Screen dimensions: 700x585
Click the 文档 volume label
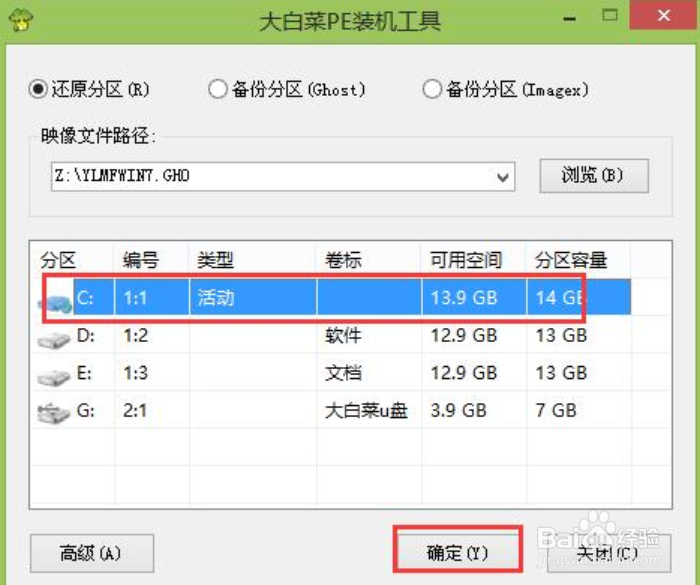pos(343,373)
